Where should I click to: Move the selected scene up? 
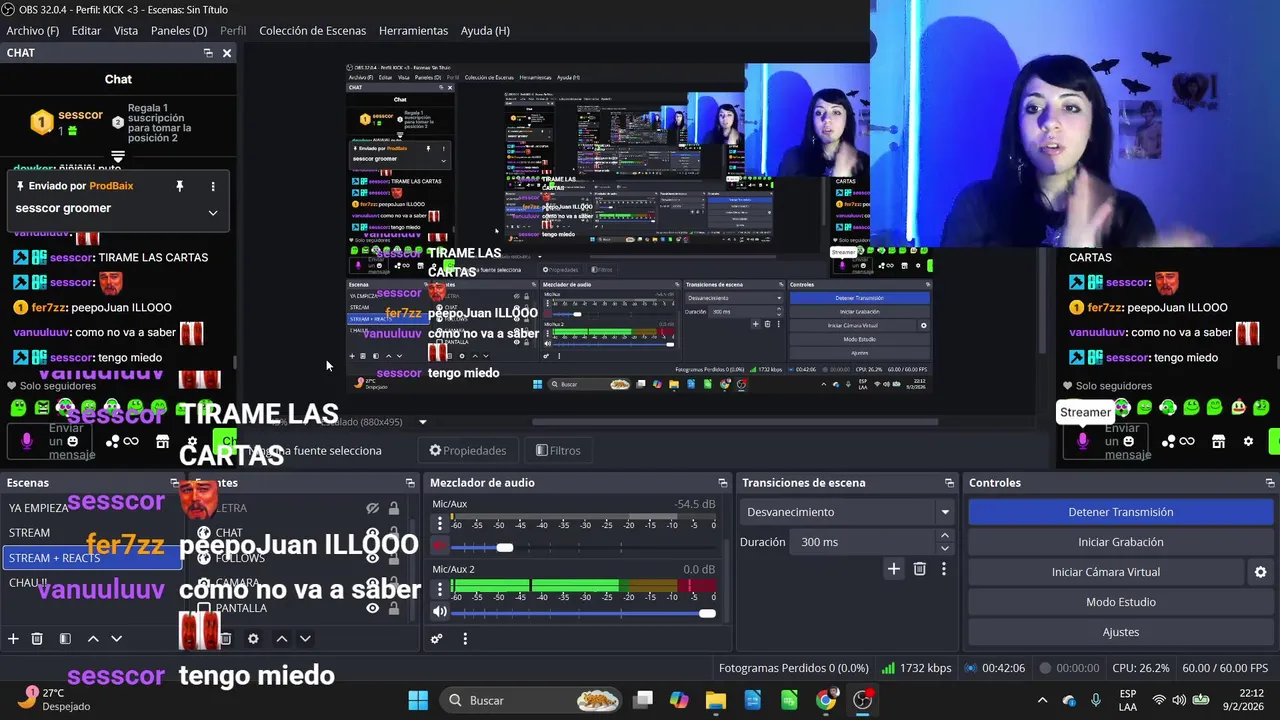pyautogui.click(x=93, y=639)
